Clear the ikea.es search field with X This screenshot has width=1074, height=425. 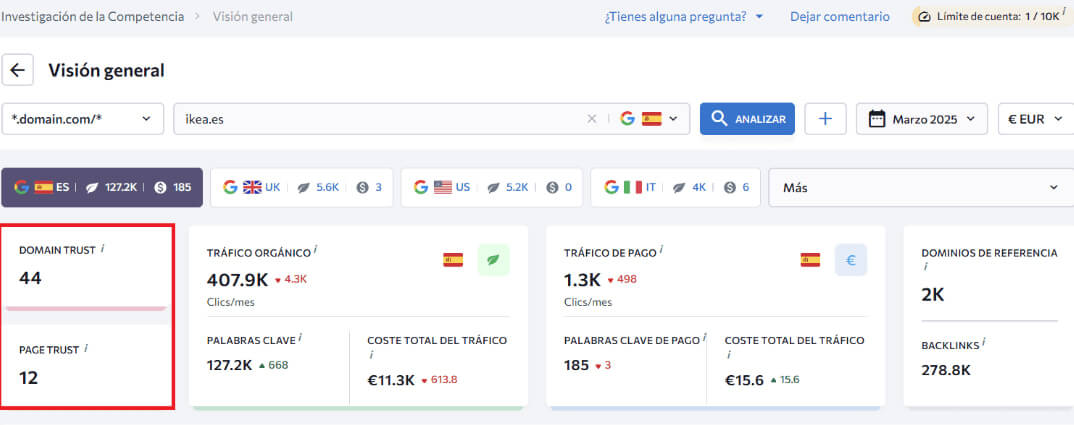coord(592,119)
